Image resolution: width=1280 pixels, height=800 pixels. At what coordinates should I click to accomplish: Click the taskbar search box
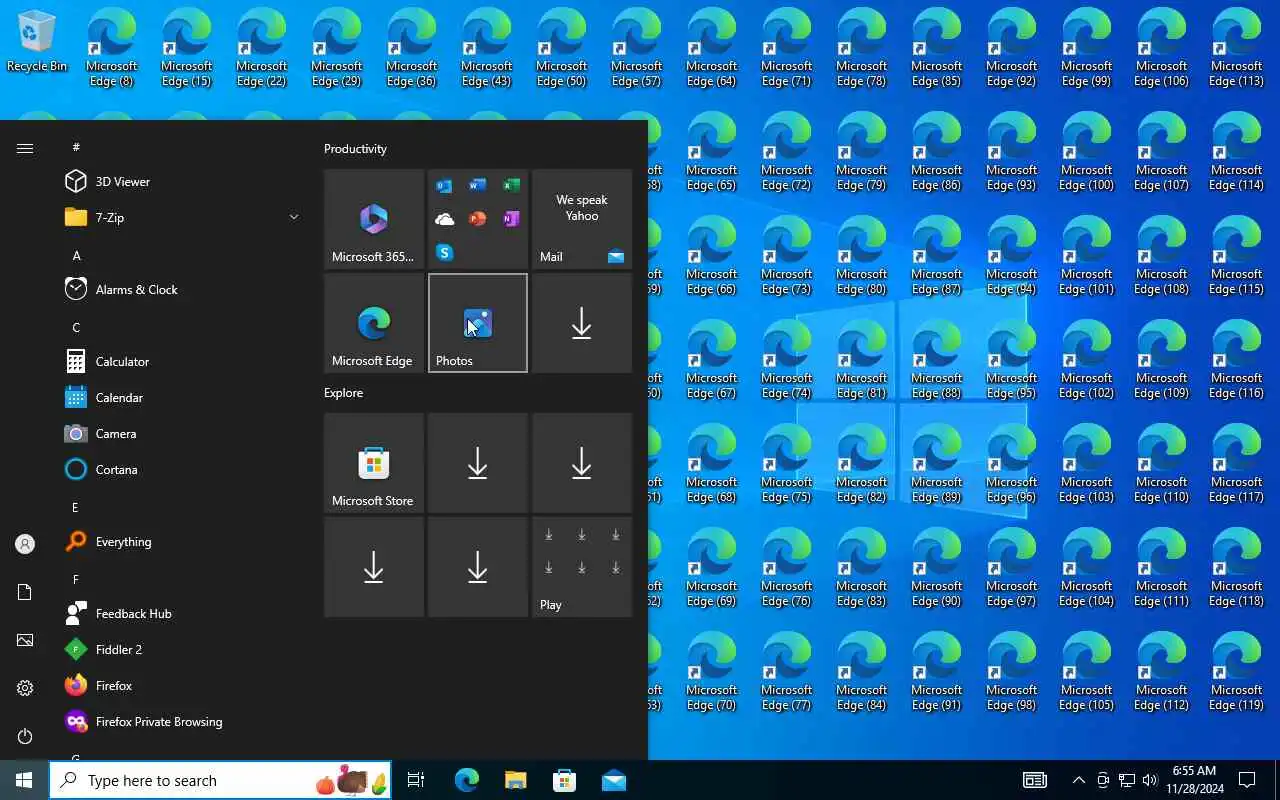pos(220,780)
